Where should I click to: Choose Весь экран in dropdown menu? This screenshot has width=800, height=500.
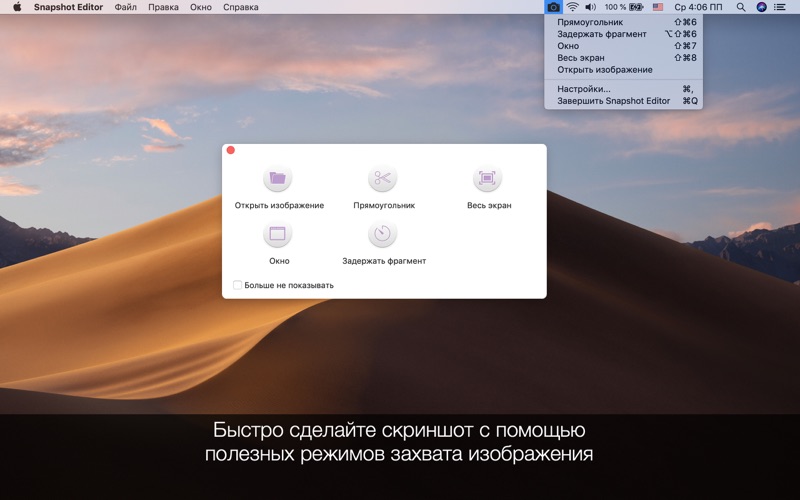pos(623,58)
